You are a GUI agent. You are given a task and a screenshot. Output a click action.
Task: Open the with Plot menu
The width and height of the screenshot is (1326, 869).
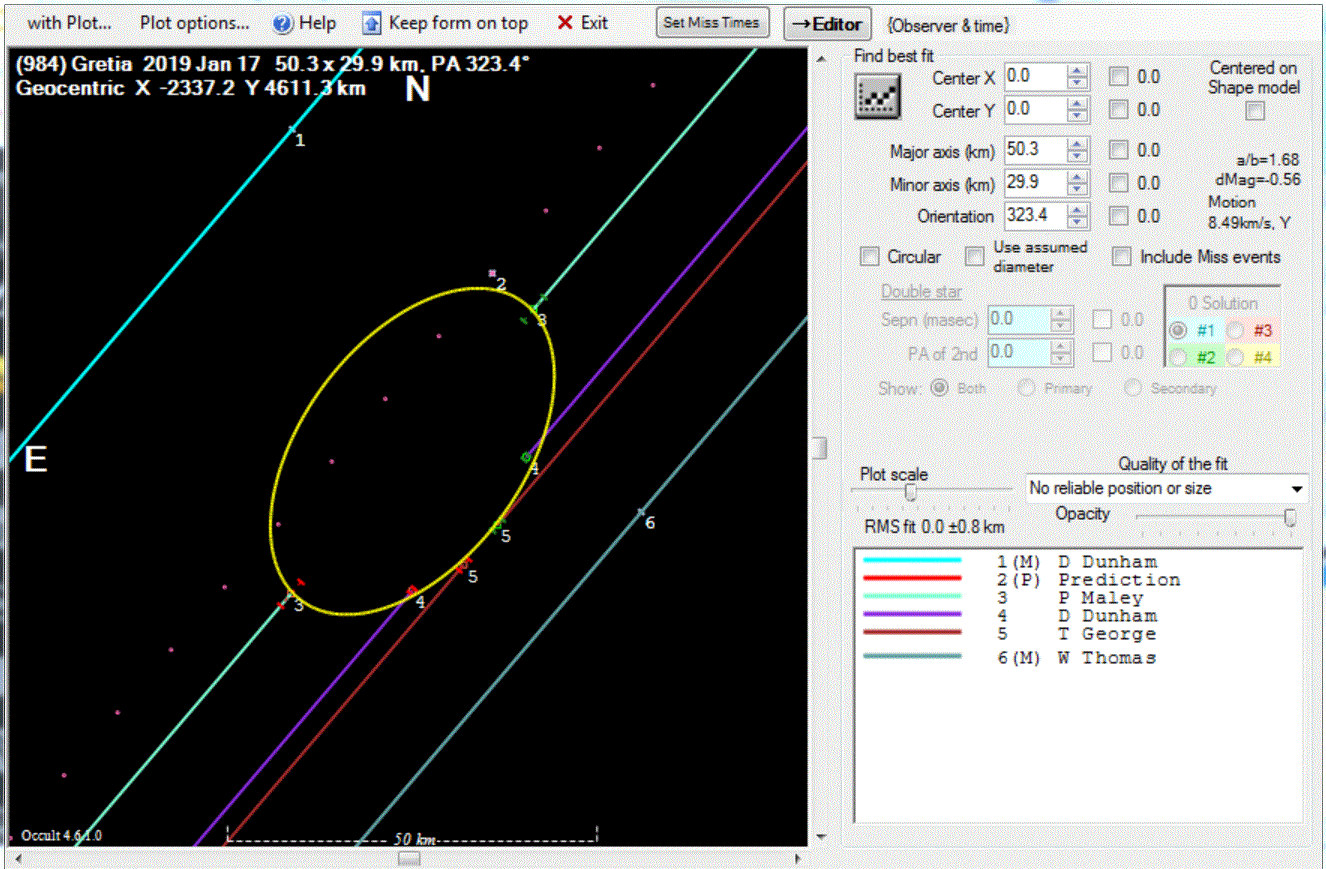(69, 22)
